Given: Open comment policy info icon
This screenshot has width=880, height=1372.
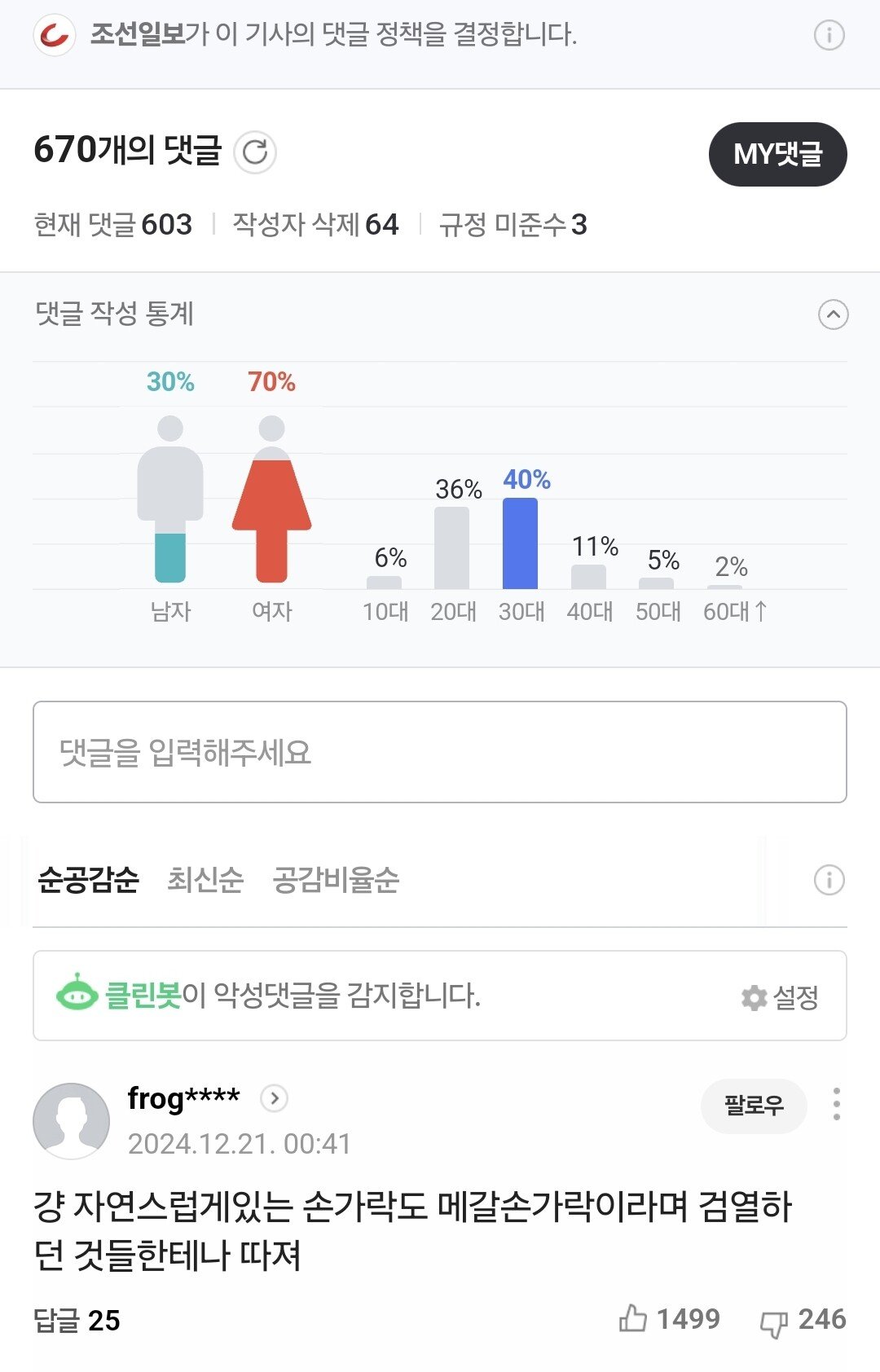Looking at the screenshot, I should click(x=829, y=35).
